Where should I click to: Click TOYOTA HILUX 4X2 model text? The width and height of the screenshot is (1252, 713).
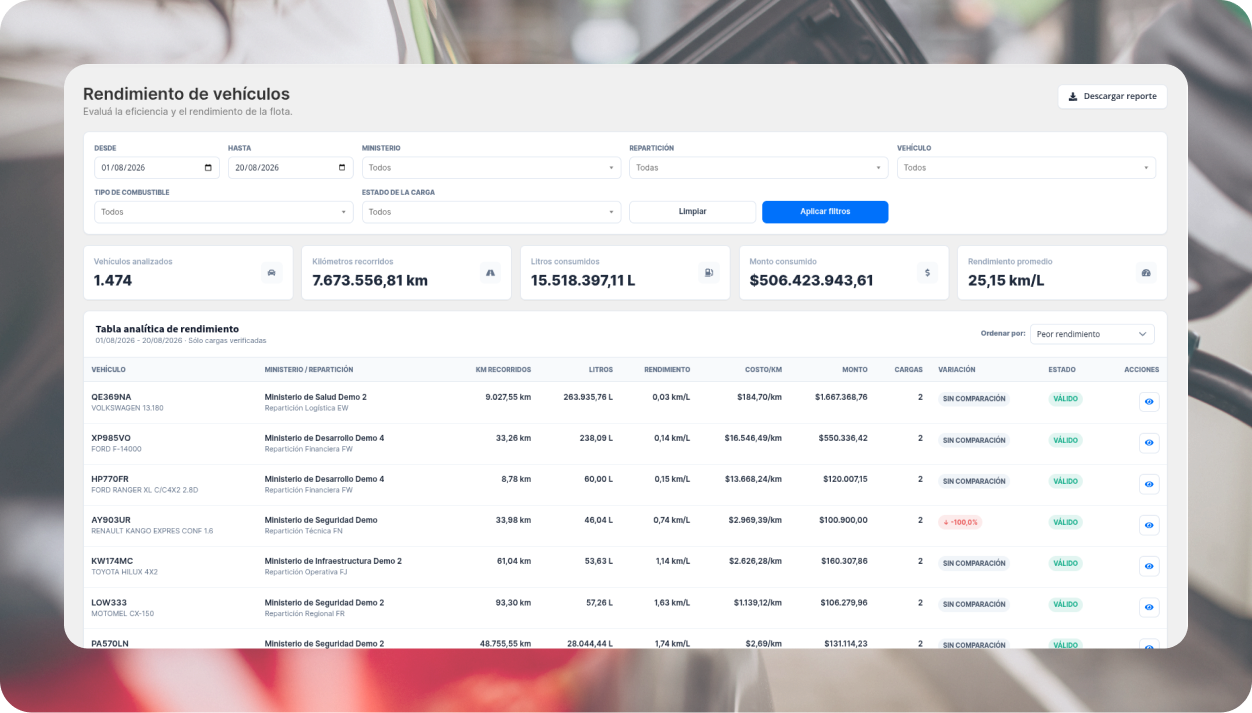coord(125,572)
